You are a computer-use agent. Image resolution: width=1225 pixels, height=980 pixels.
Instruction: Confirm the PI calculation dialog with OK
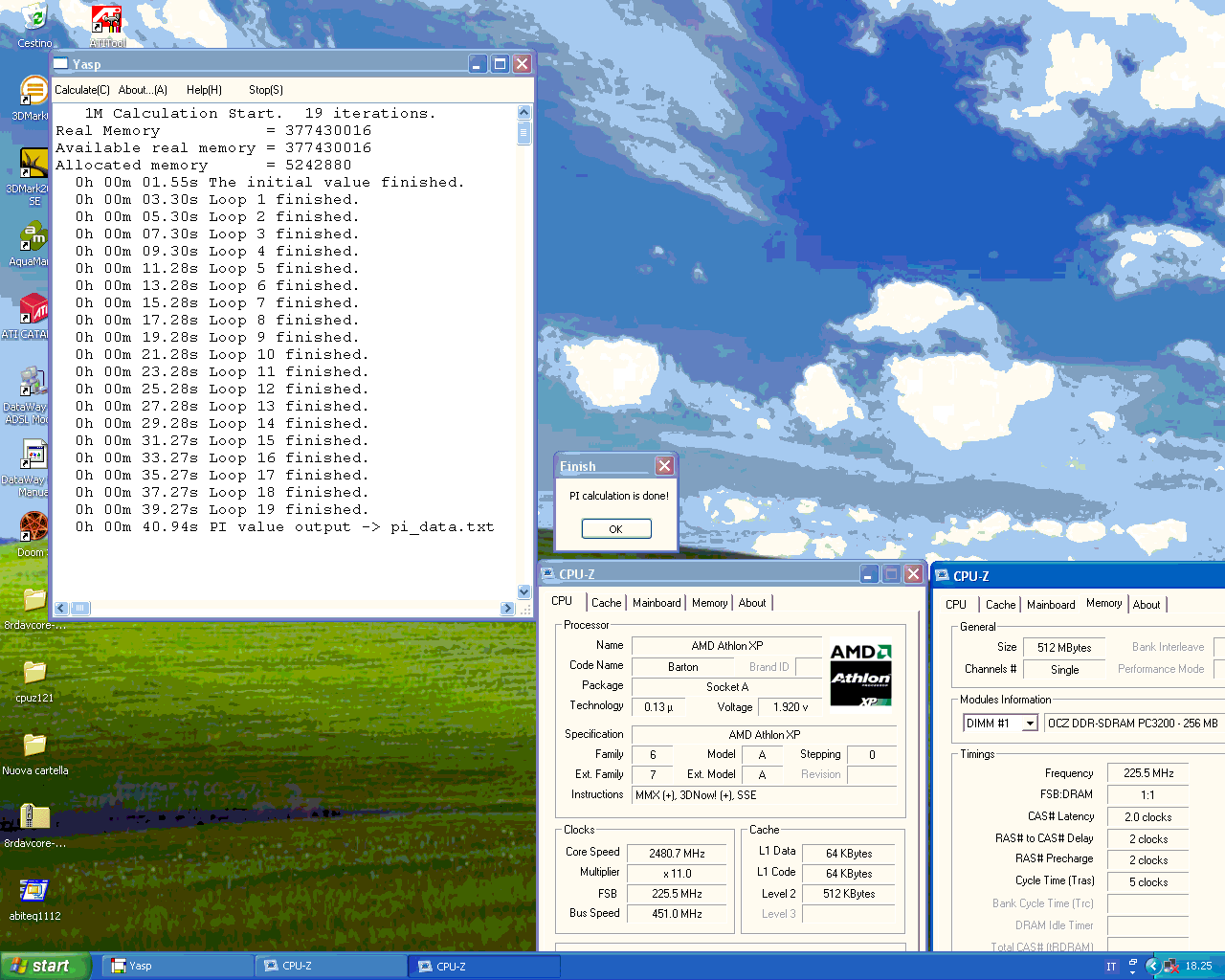coord(616,529)
